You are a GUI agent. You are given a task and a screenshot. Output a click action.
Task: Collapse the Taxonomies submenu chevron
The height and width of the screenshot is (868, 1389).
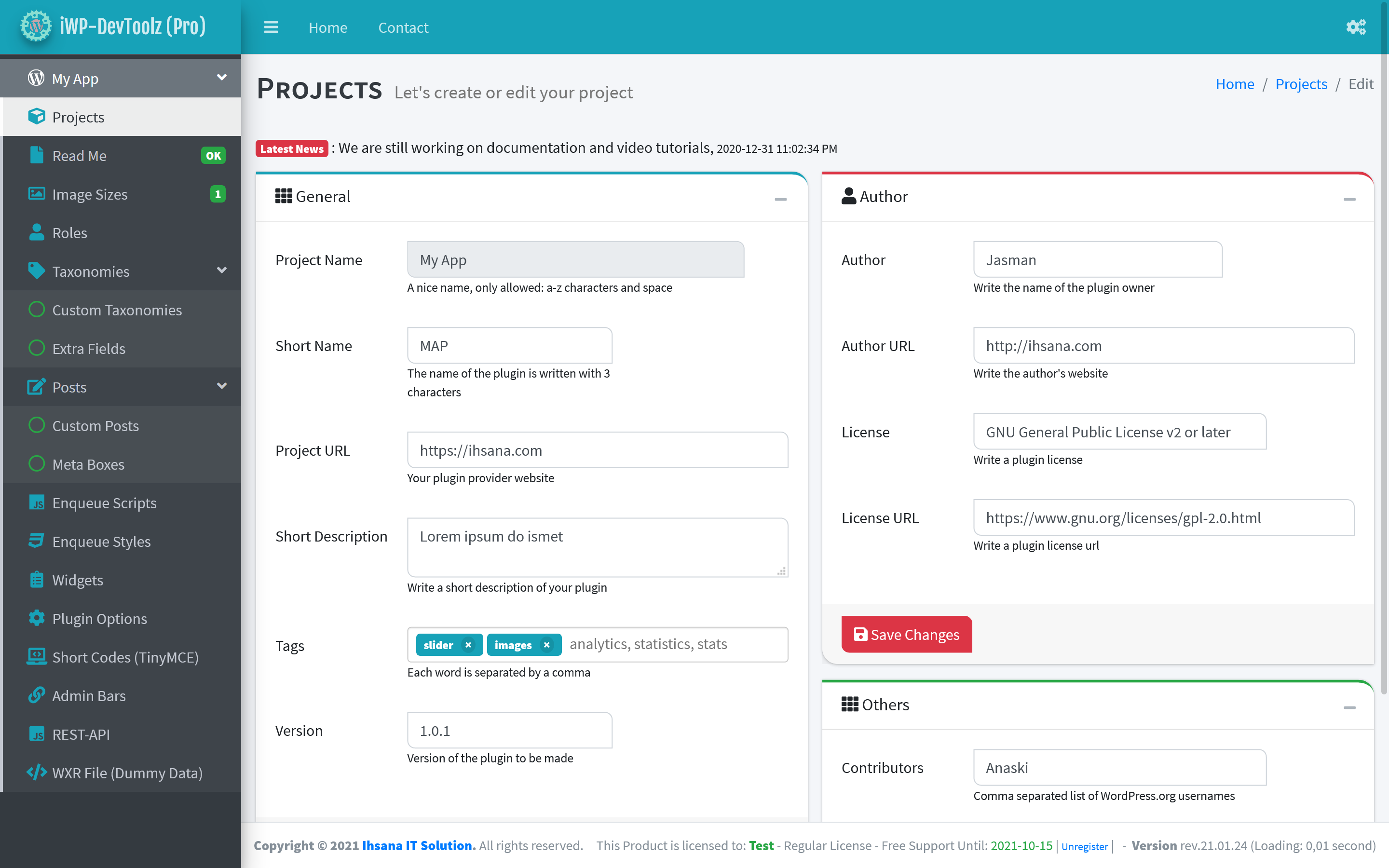tap(221, 270)
